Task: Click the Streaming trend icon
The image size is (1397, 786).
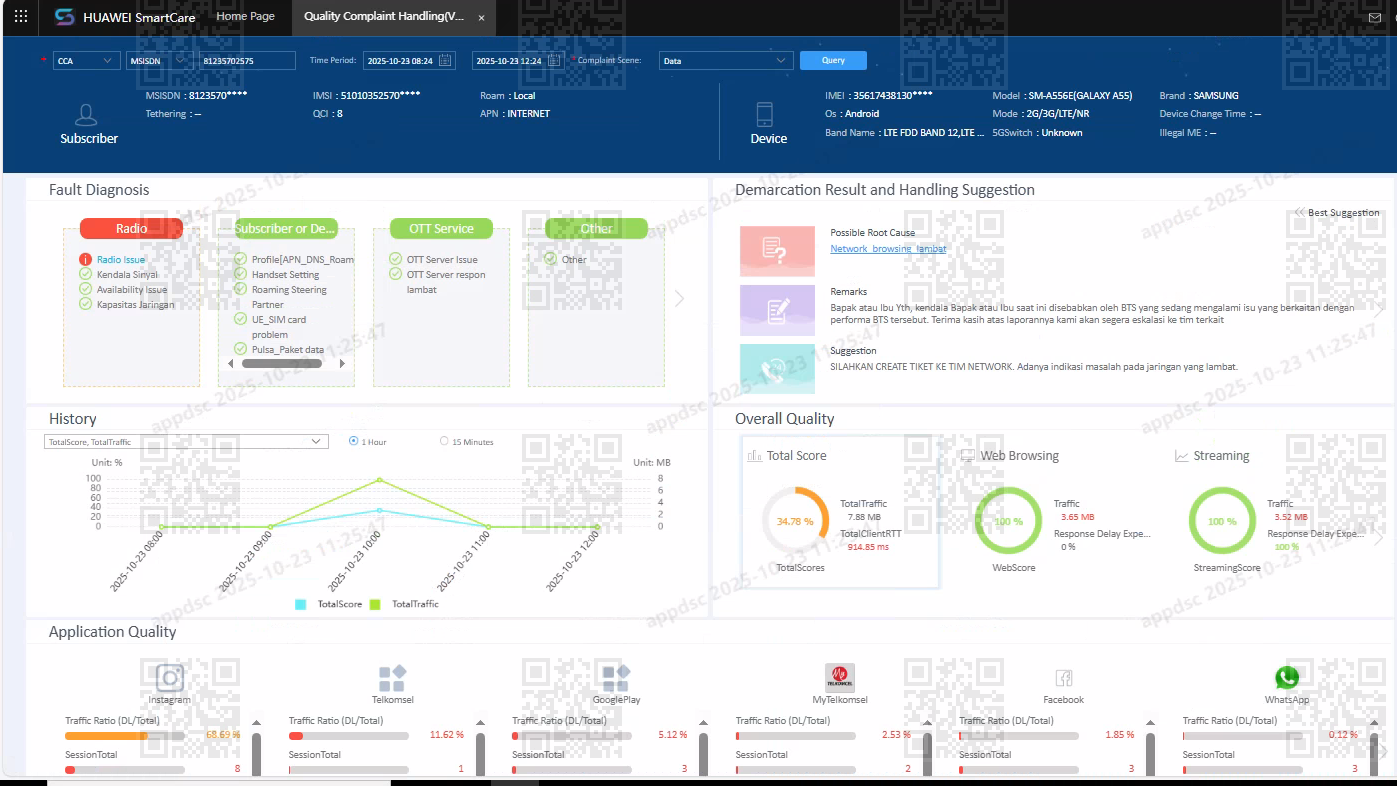Action: [1182, 456]
